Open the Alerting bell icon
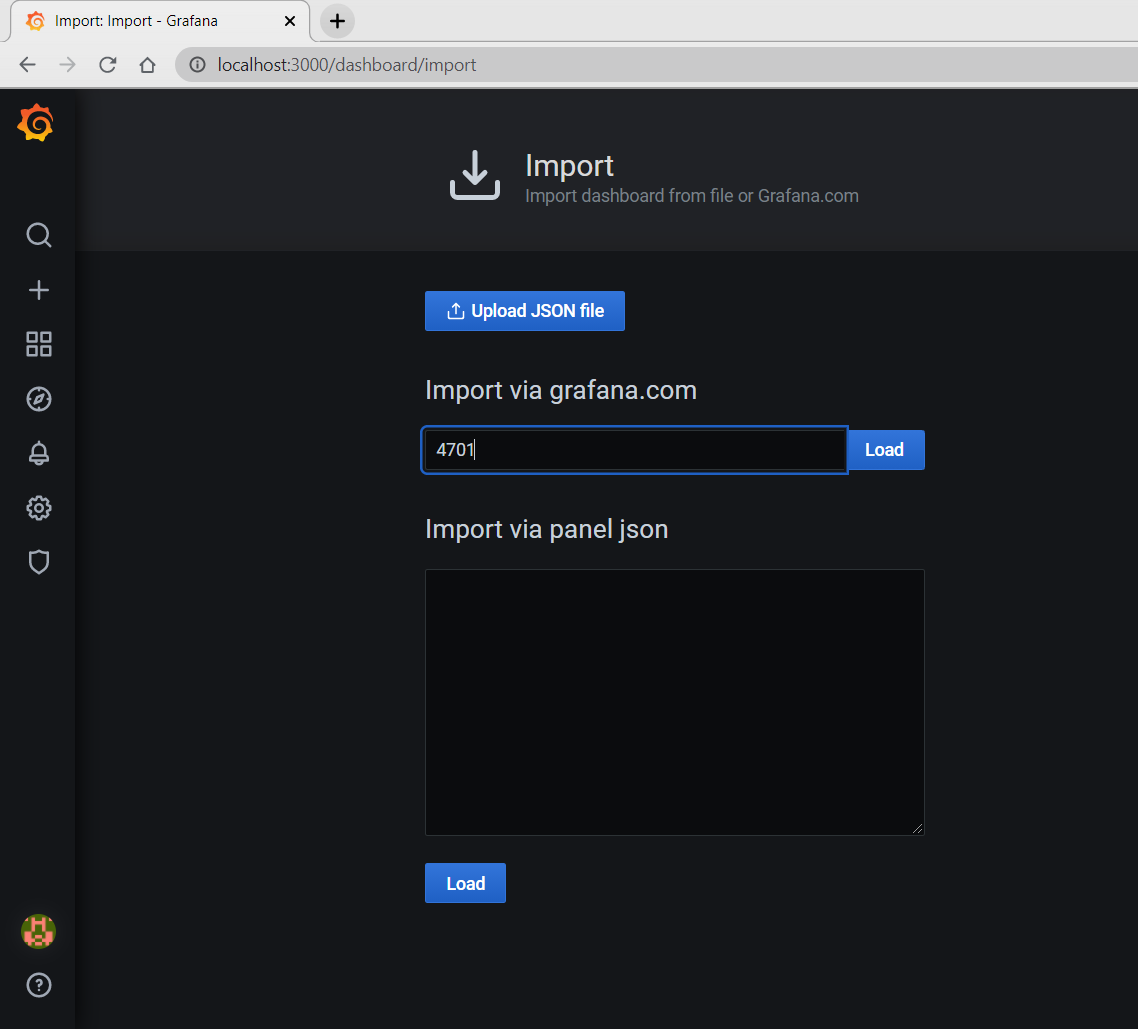This screenshot has height=1029, width=1138. [x=38, y=454]
